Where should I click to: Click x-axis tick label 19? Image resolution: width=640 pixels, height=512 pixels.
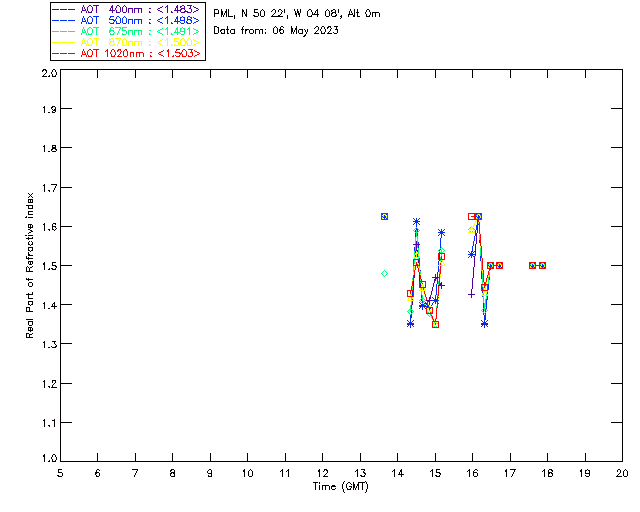click(x=585, y=473)
